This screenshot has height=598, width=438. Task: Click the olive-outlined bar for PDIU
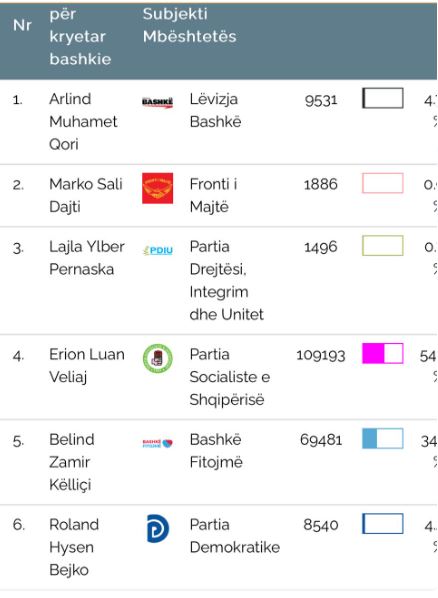click(383, 246)
